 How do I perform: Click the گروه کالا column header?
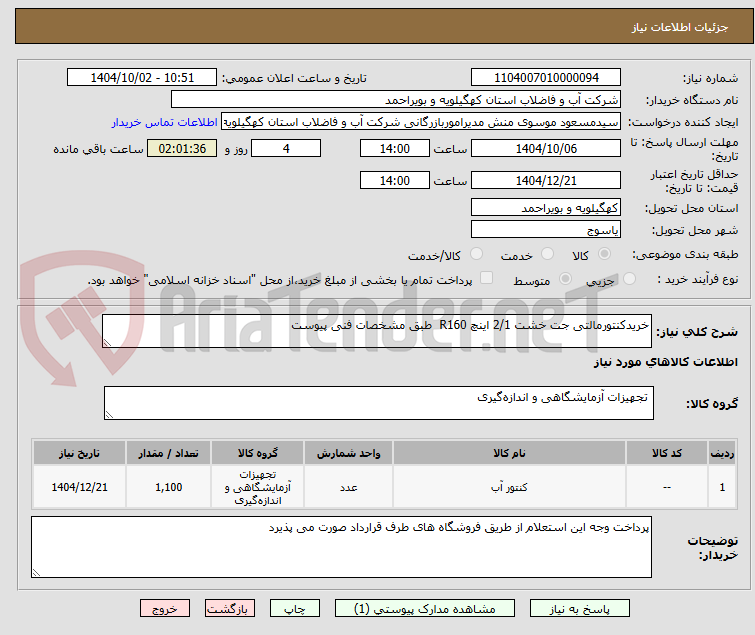258,453
